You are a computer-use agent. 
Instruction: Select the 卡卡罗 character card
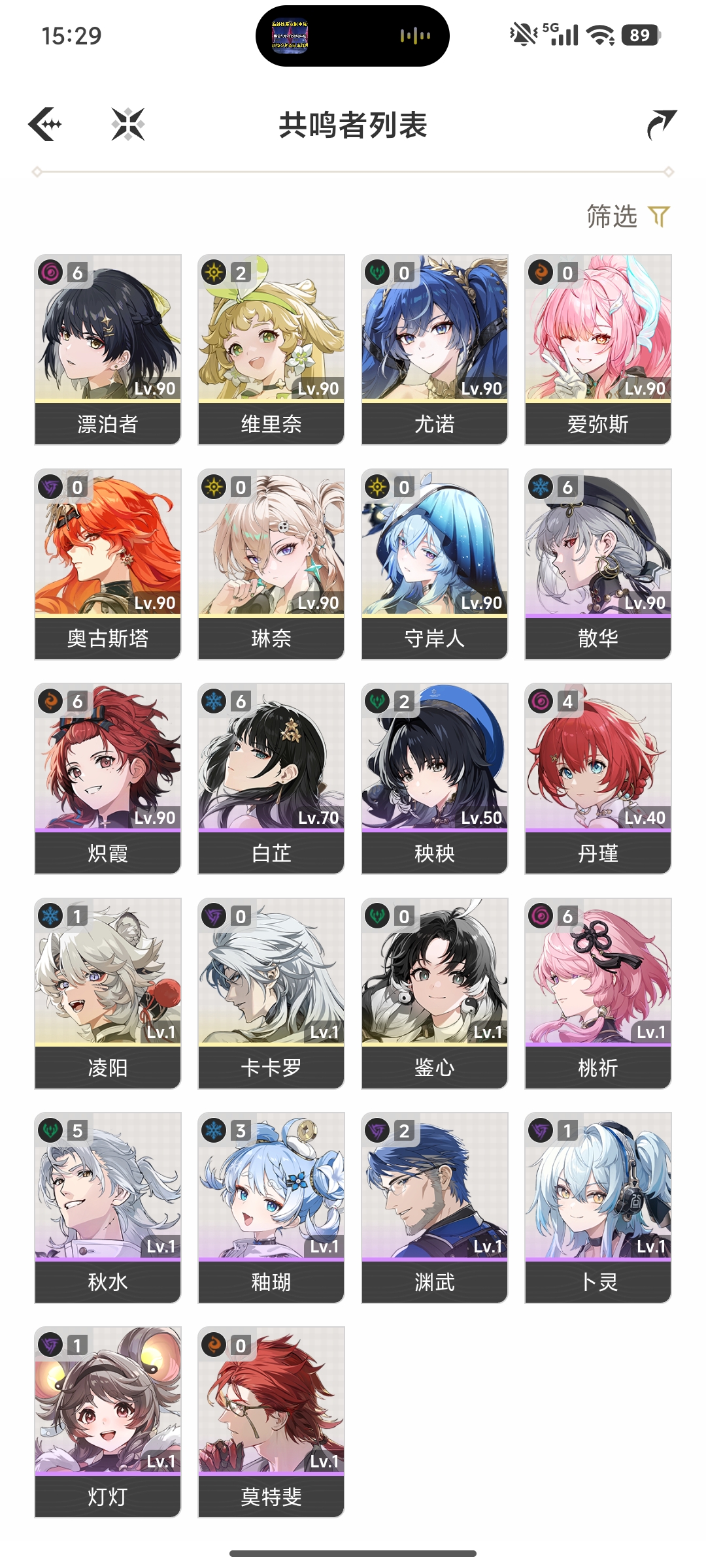coord(271,993)
